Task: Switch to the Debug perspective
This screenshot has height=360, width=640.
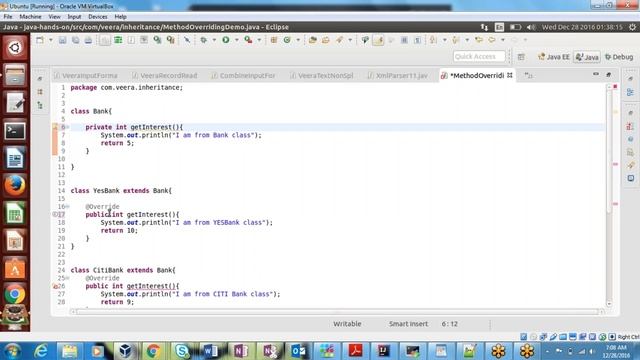Action: pyautogui.click(x=619, y=57)
